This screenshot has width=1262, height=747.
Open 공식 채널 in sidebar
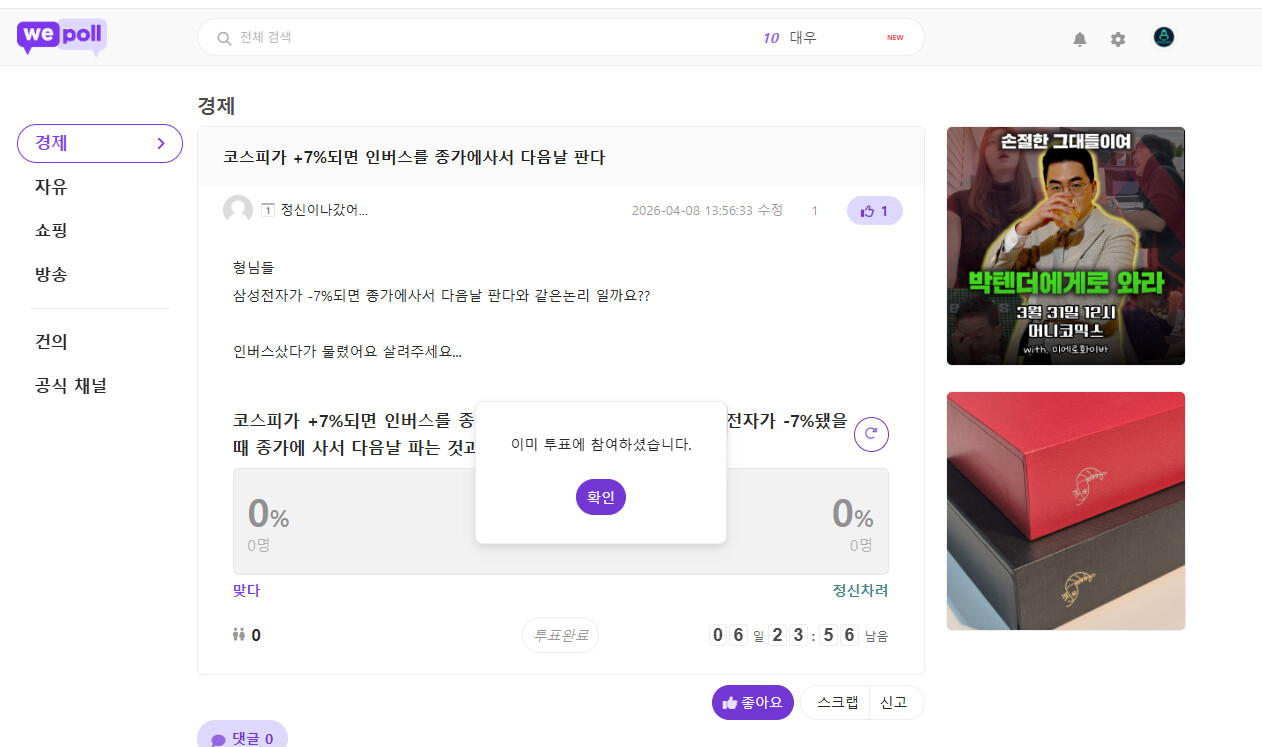coord(71,385)
